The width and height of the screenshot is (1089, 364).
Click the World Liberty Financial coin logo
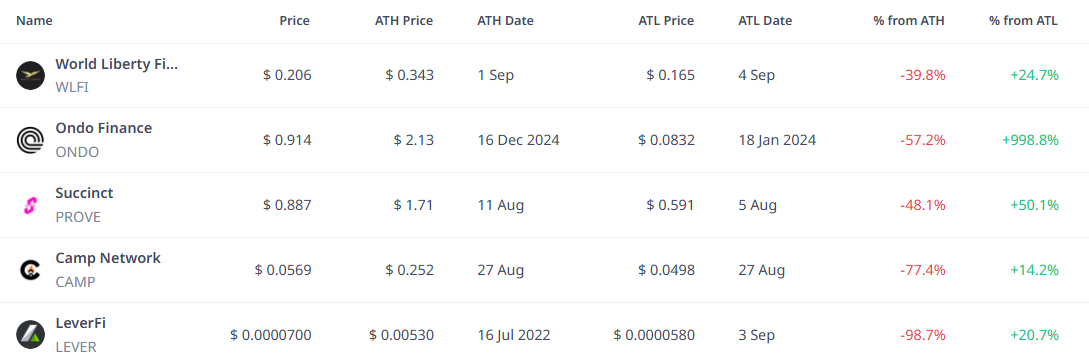click(31, 75)
